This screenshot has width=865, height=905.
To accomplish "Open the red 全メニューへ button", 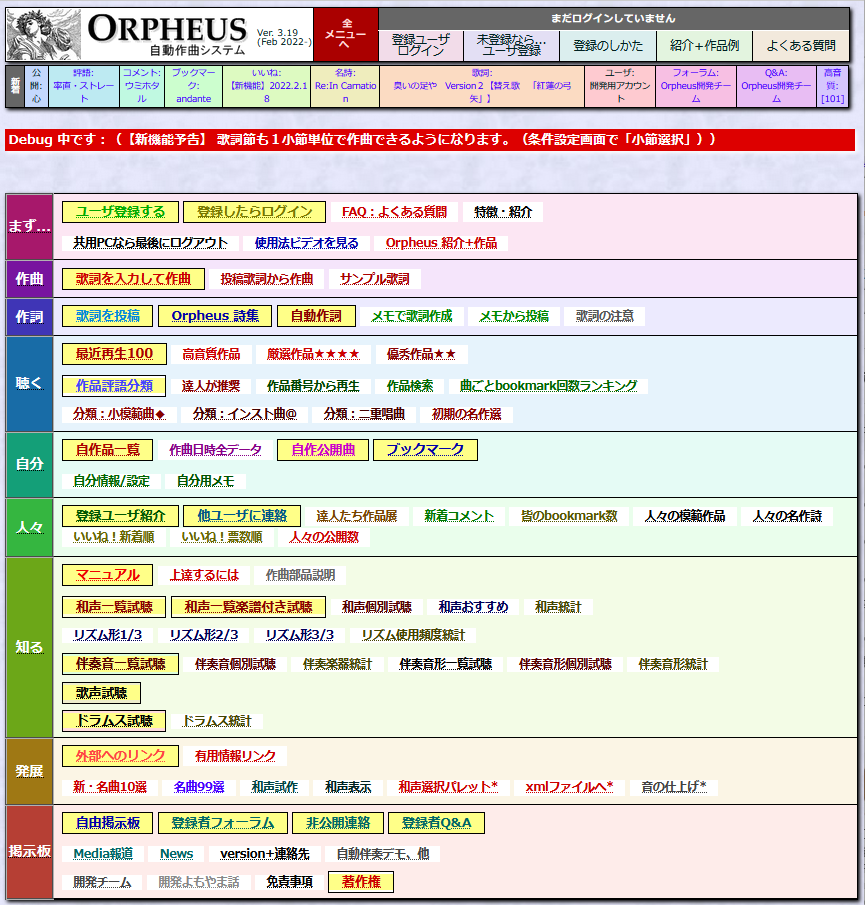I will (346, 35).
